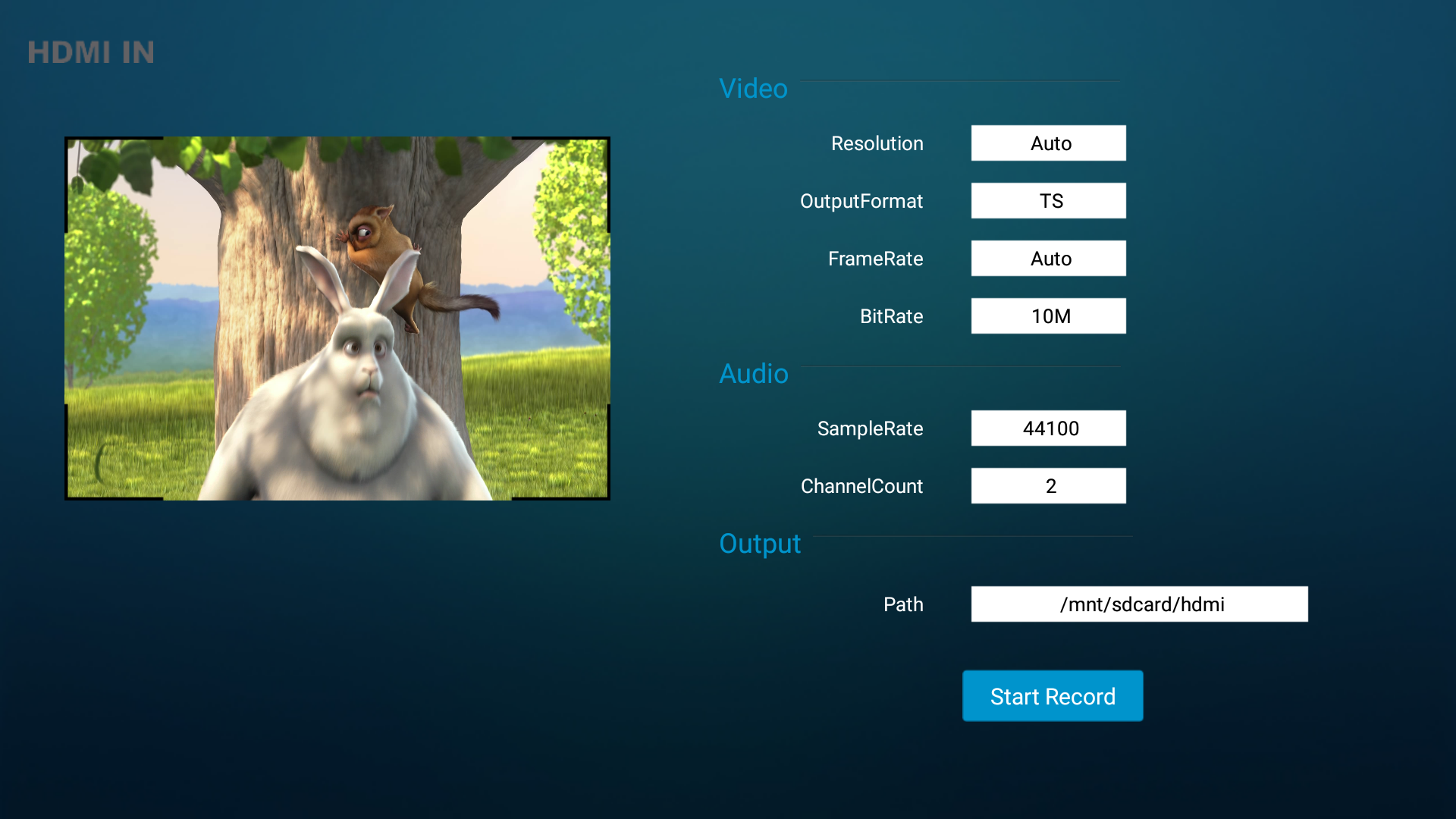The image size is (1456, 819).
Task: Click the OutputFormat label
Action: (x=861, y=201)
